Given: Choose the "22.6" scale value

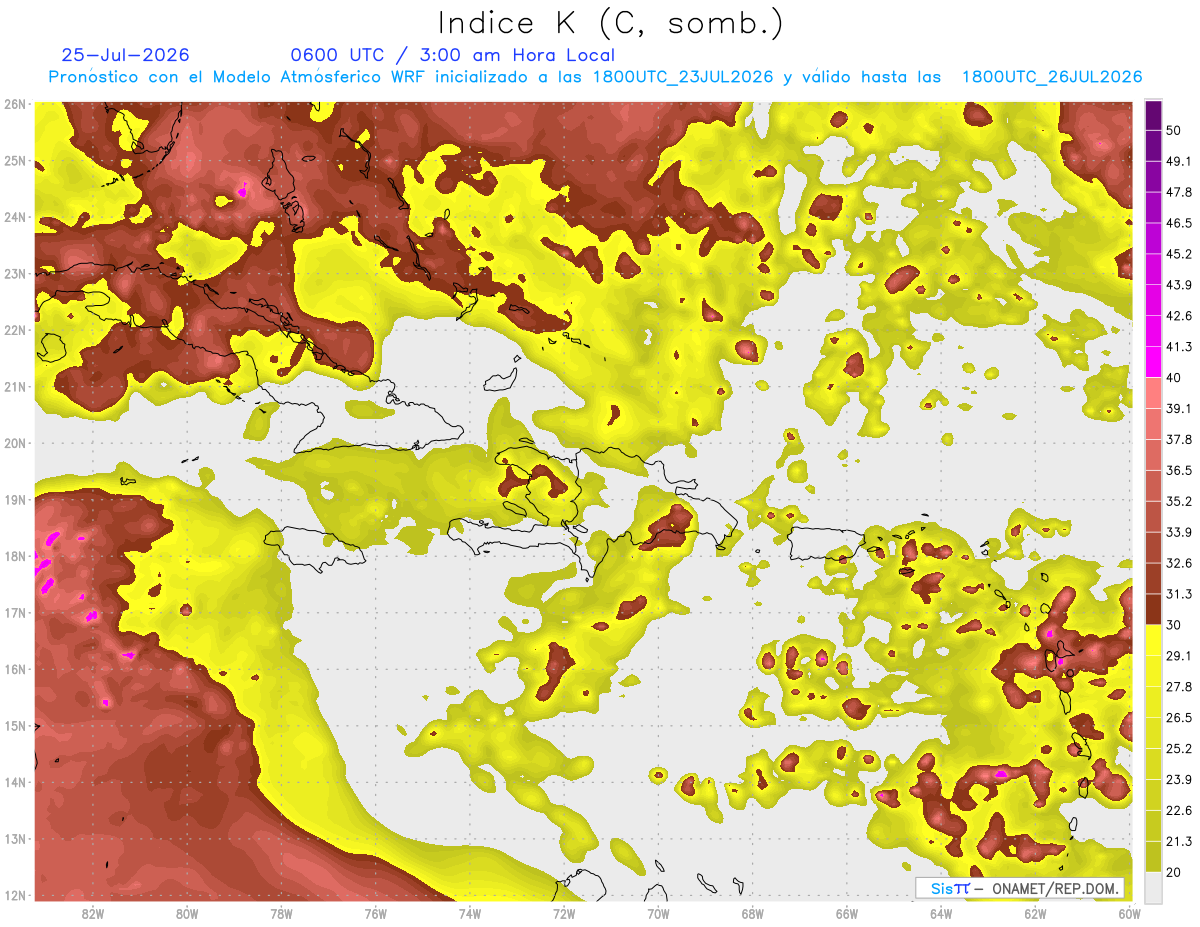Looking at the screenshot, I should tap(1178, 810).
